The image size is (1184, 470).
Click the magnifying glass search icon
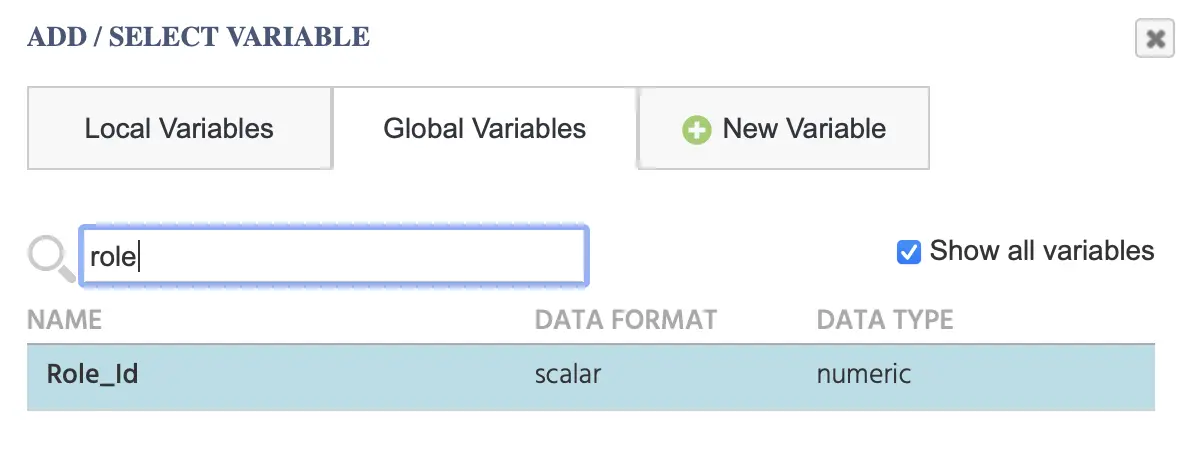coord(51,258)
